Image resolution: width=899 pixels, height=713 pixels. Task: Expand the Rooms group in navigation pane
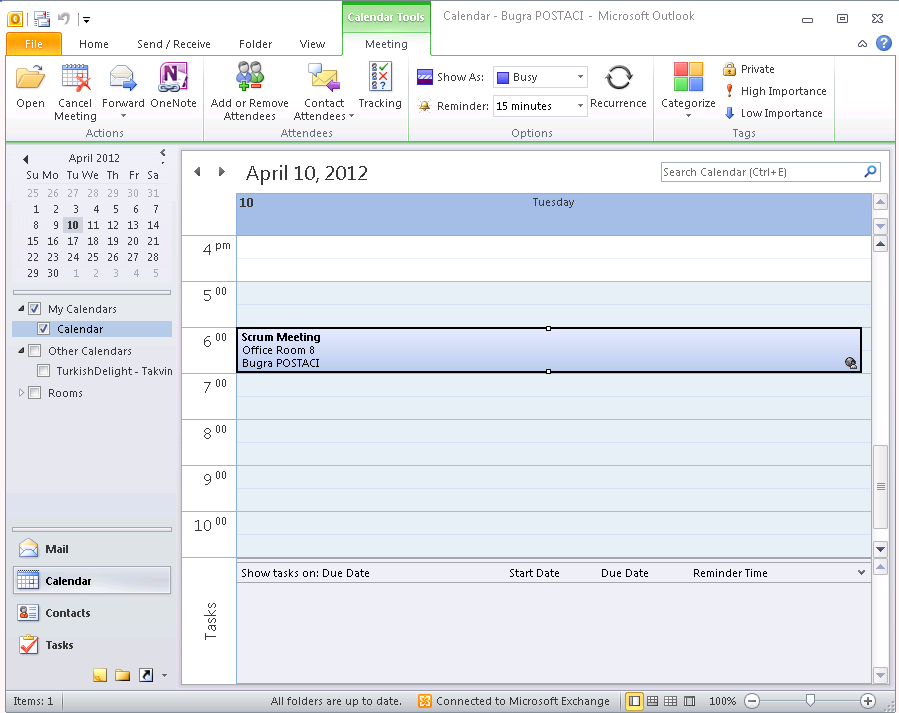coord(22,393)
